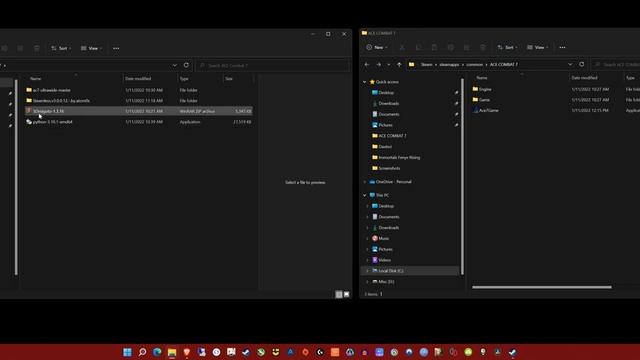Open Sort dropdown in ACE COMBAT 7 window

(x=507, y=47)
